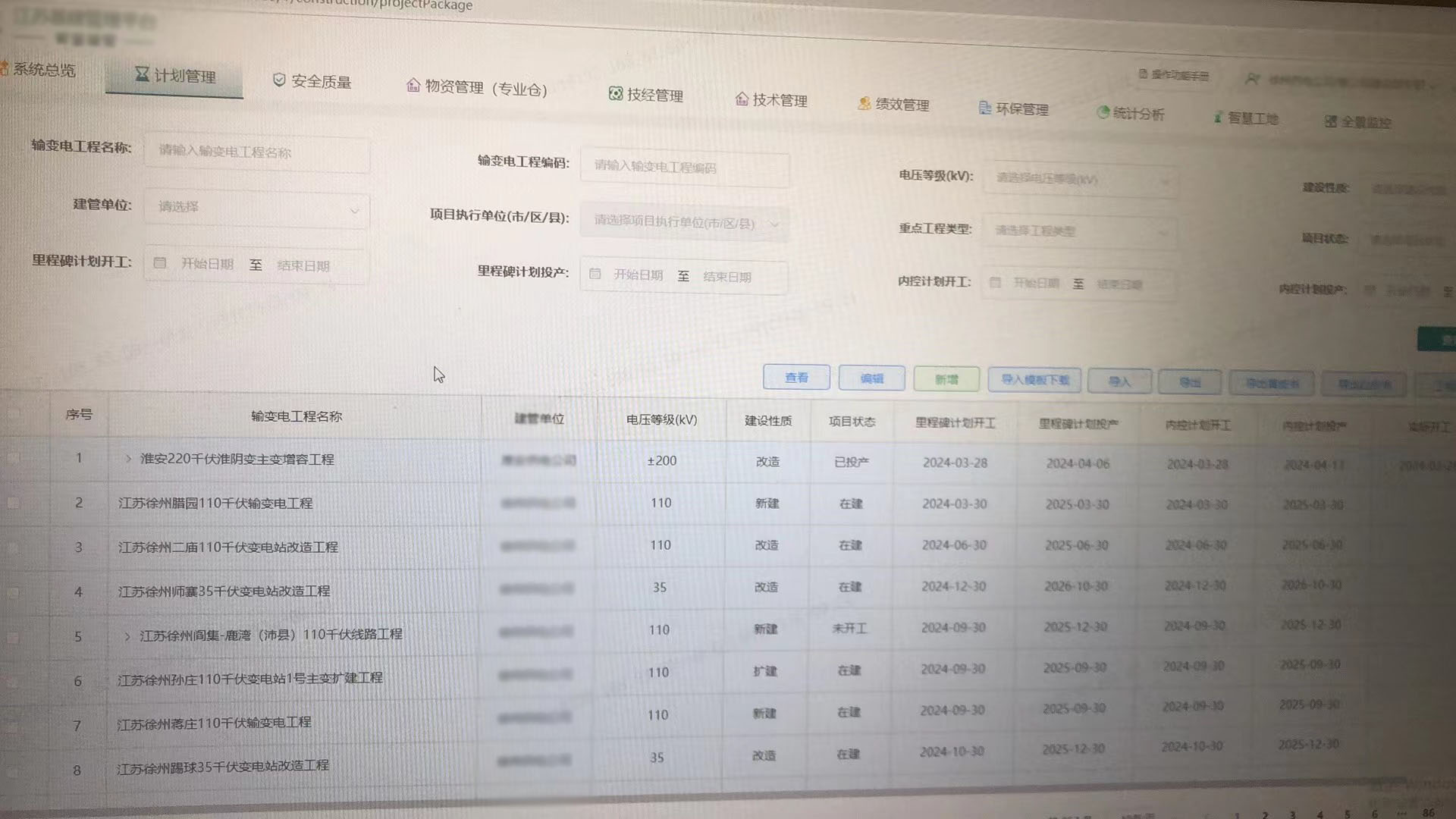Expand row 江苏徐州阎集-鹿湾110千伏线路工程
The image size is (1456, 819).
127,636
